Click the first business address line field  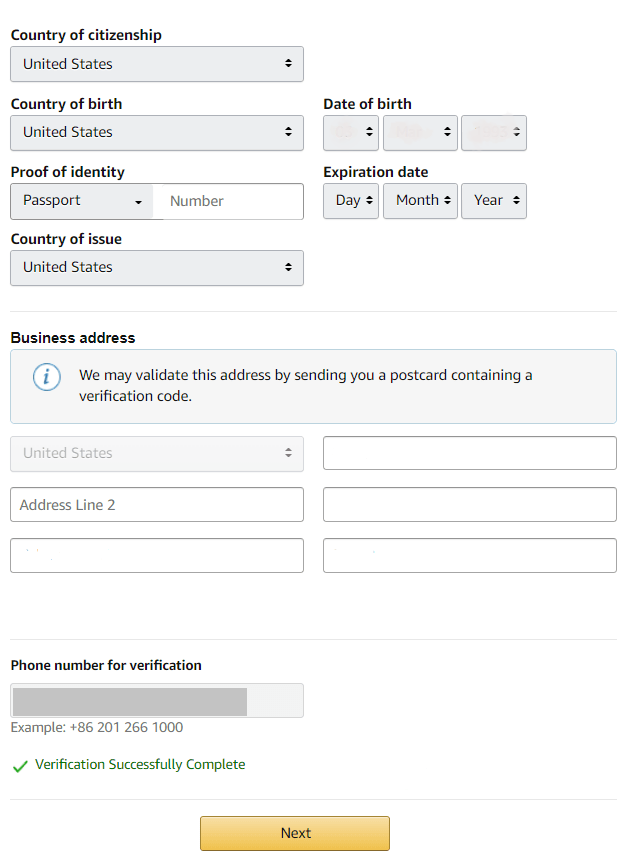pyautogui.click(x=469, y=453)
